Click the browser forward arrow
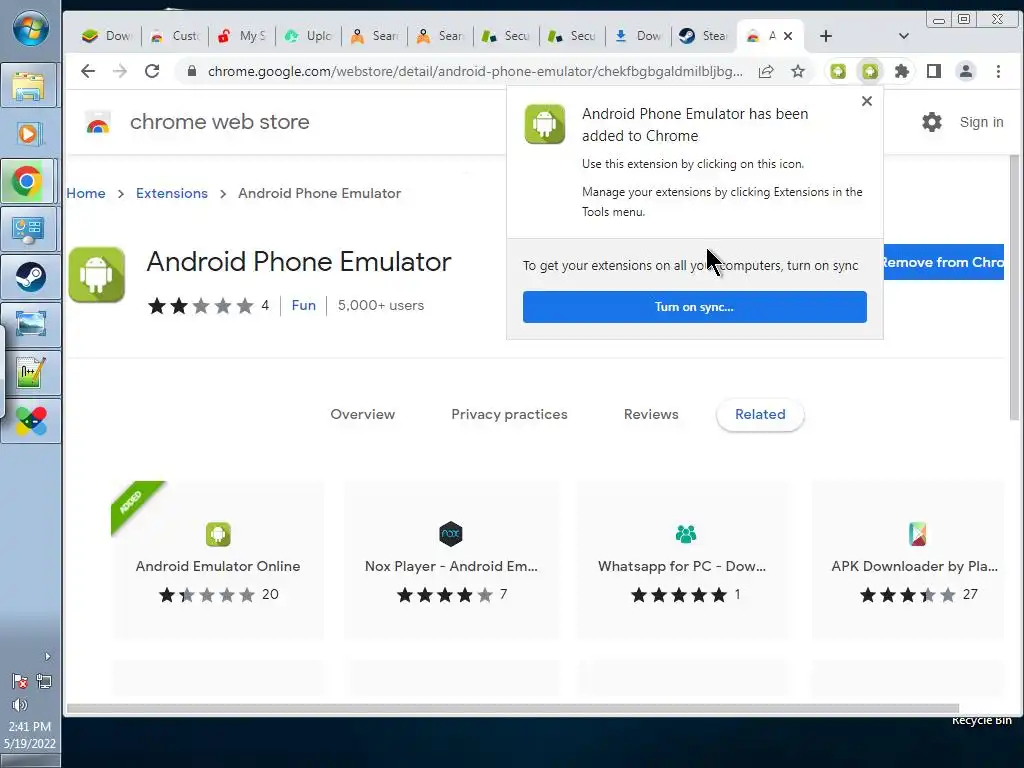Viewport: 1024px width, 768px height. [x=120, y=71]
